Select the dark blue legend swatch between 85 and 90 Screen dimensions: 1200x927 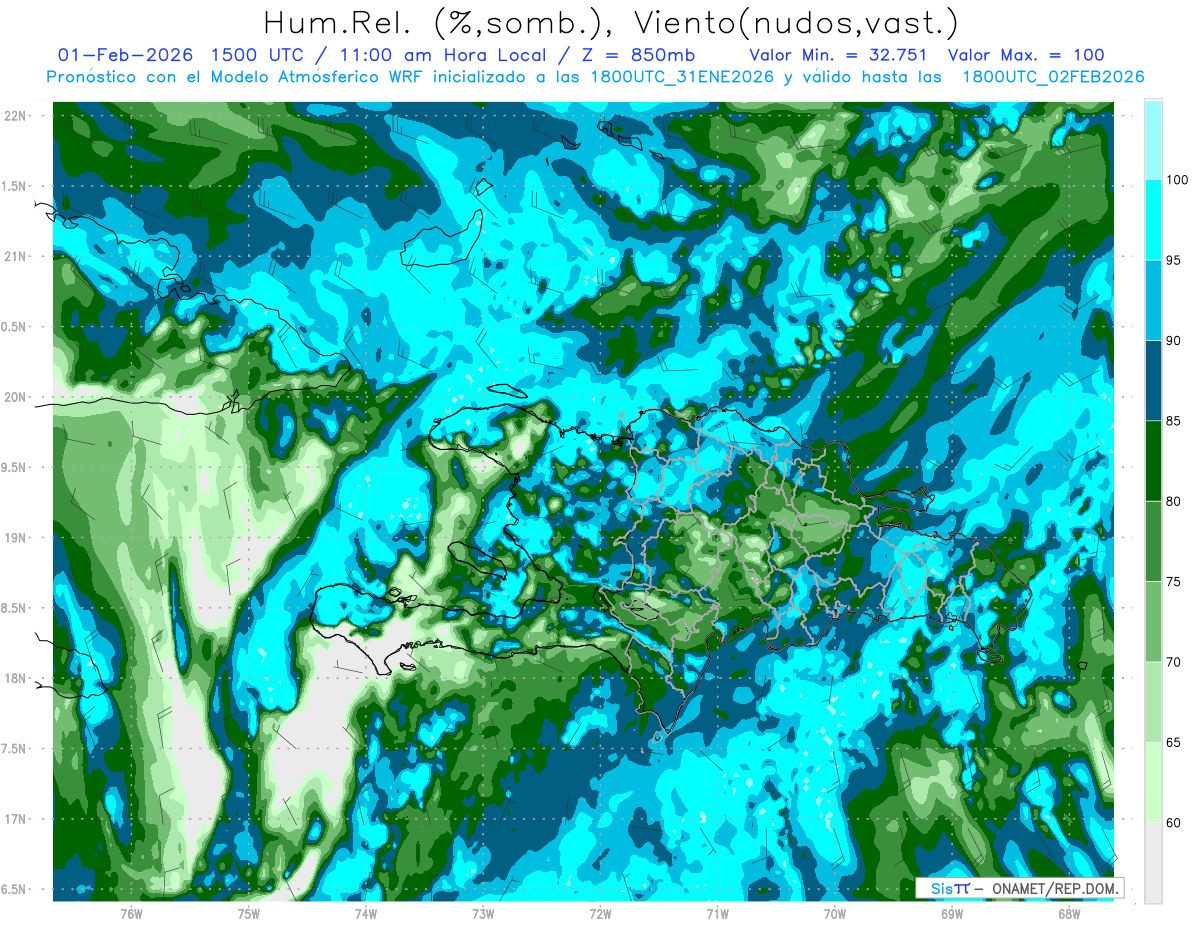(1153, 381)
